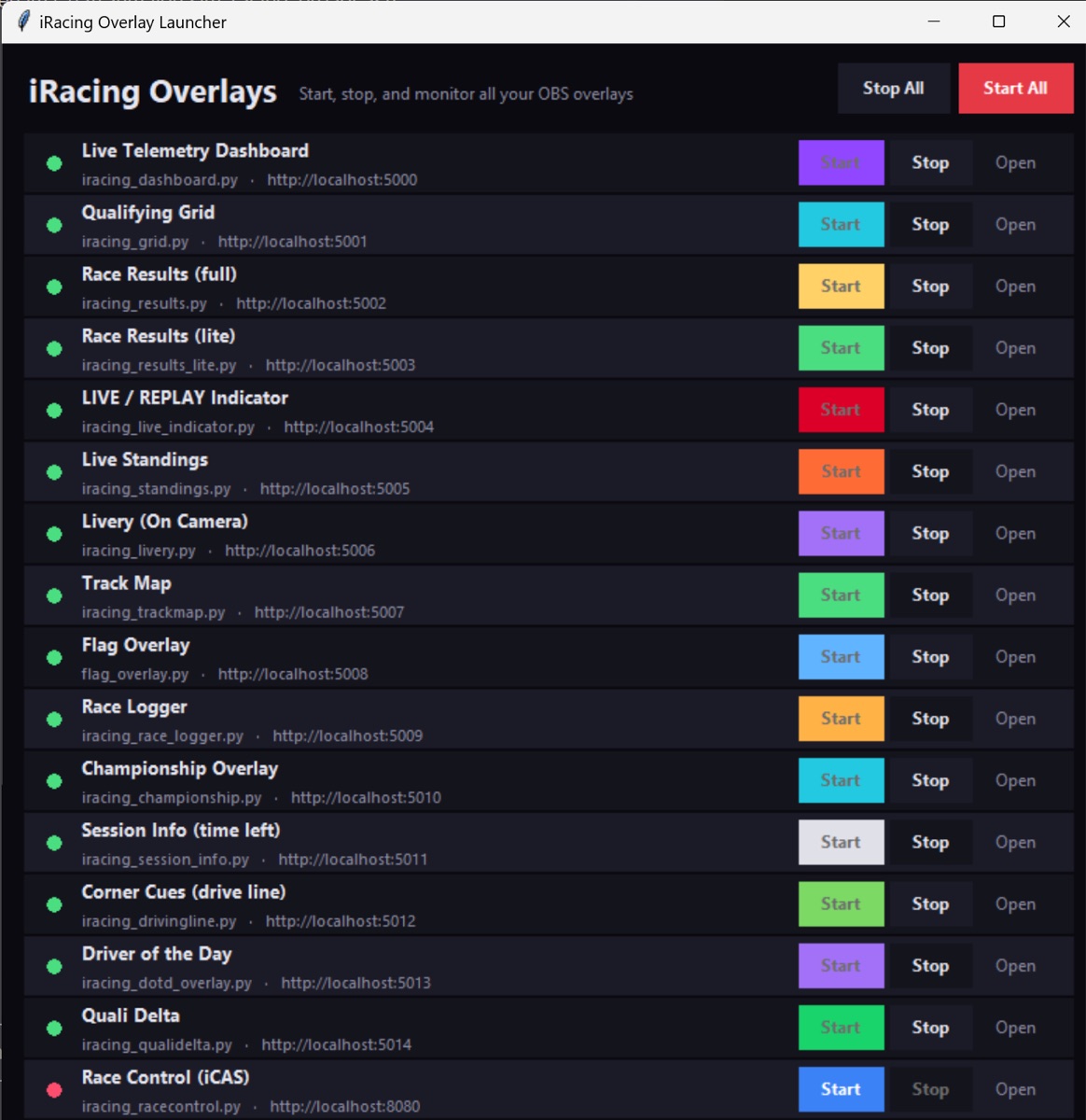The width and height of the screenshot is (1086, 1120).
Task: Stop the Flag Overlay
Action: click(x=930, y=657)
